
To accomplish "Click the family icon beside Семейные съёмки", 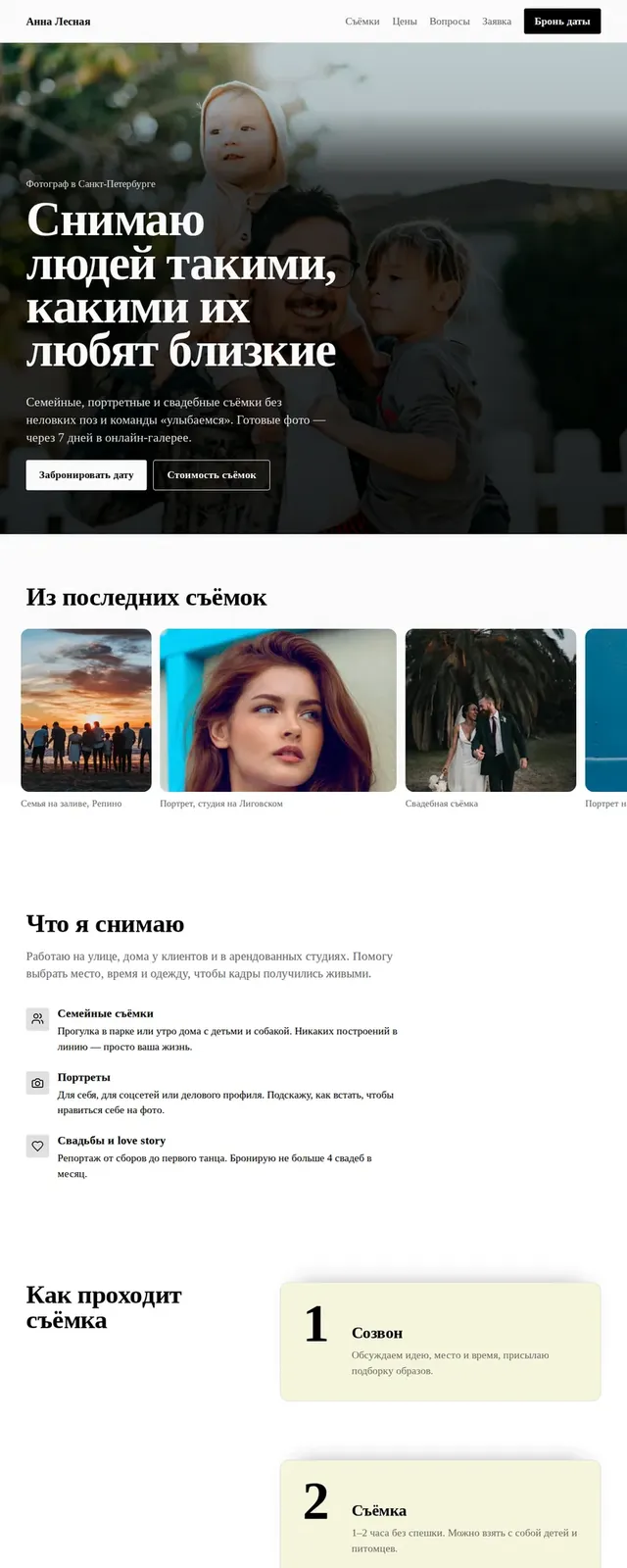I will point(37,1019).
